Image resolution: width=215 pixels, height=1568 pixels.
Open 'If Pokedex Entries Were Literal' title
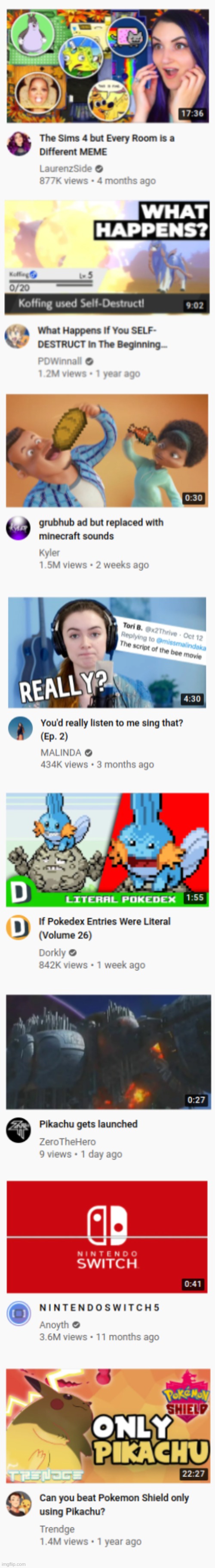pyautogui.click(x=105, y=928)
